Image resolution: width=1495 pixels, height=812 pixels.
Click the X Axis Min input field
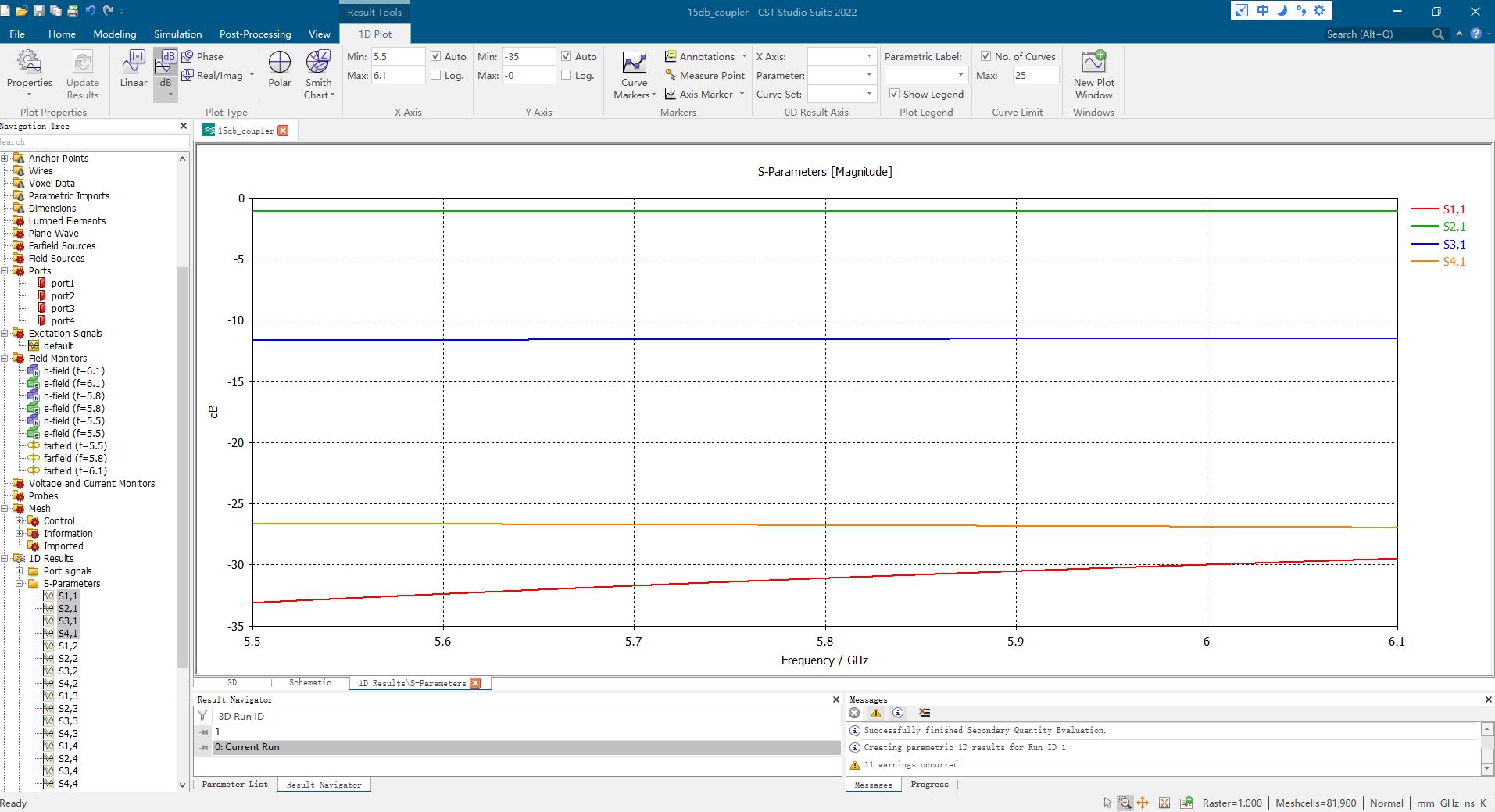pyautogui.click(x=398, y=56)
